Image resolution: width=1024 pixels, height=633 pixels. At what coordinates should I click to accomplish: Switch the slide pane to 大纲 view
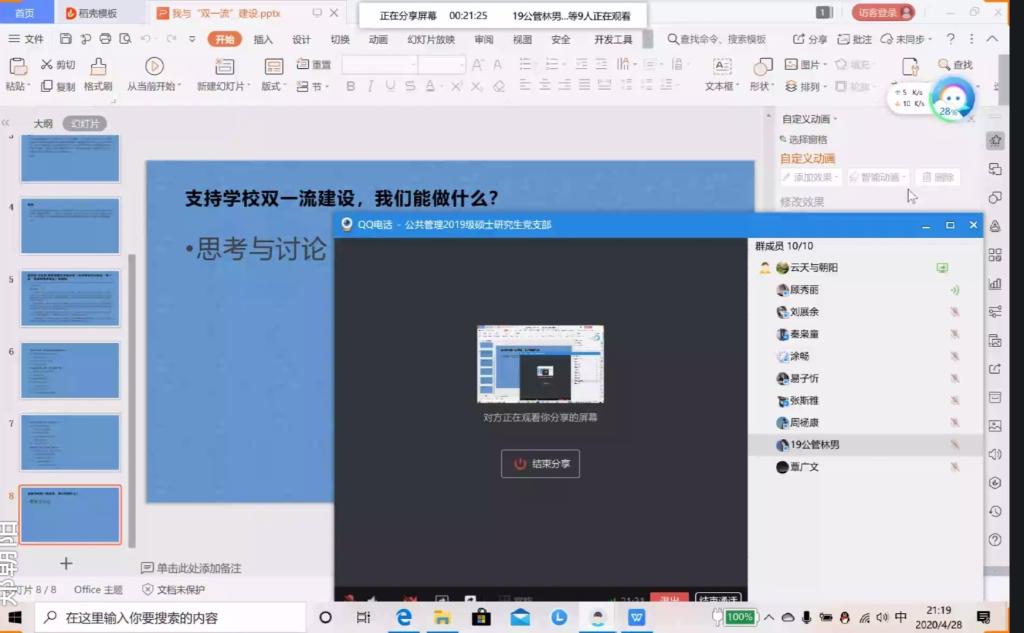pos(43,124)
